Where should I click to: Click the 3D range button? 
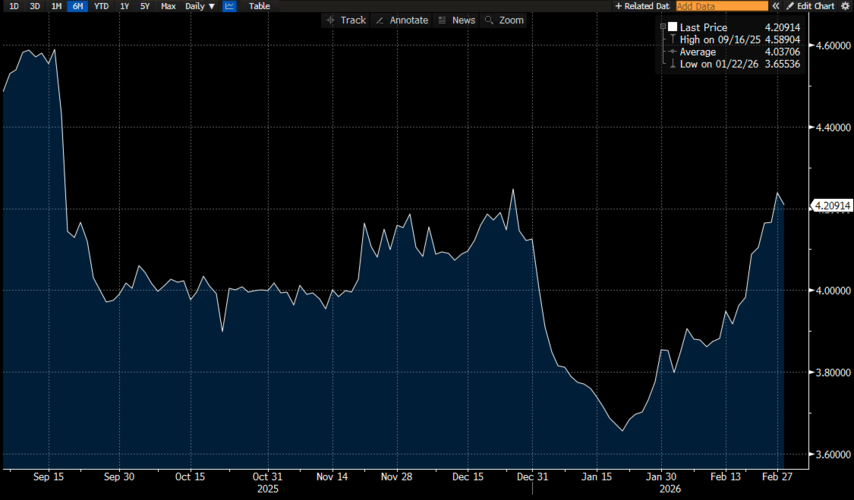click(x=35, y=6)
